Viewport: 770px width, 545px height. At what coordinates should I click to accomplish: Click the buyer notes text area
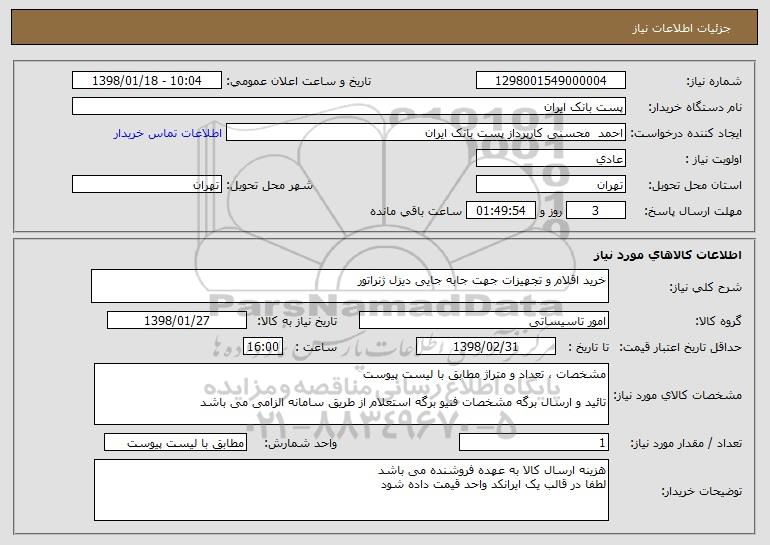(x=351, y=490)
